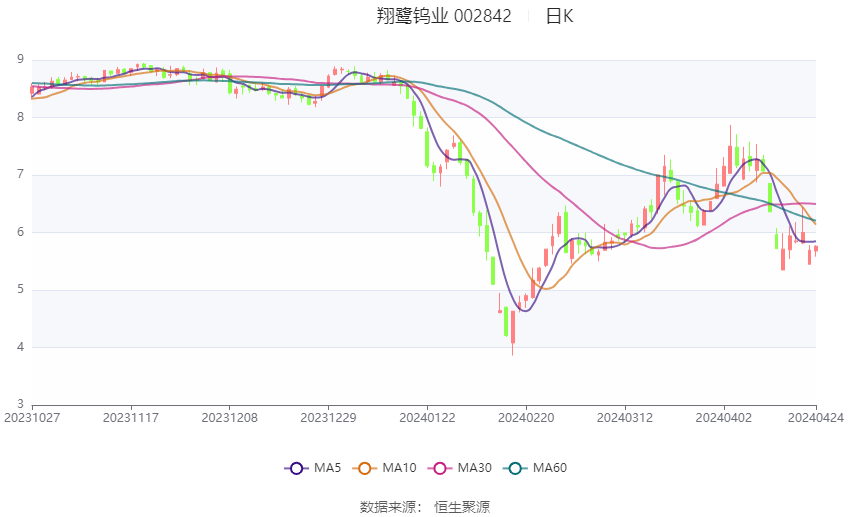Viewport: 850px width, 517px height.
Task: Toggle the MA5 legend series
Action: (313, 468)
